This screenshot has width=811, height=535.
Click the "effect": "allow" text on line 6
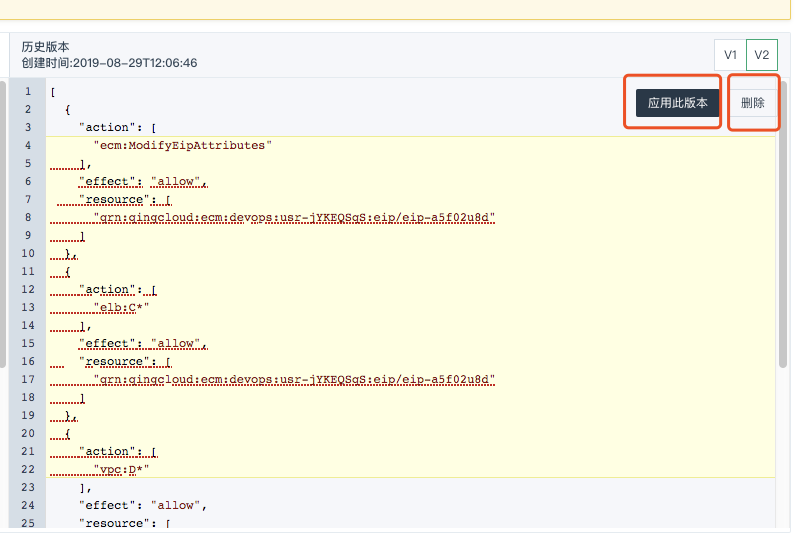pos(141,182)
